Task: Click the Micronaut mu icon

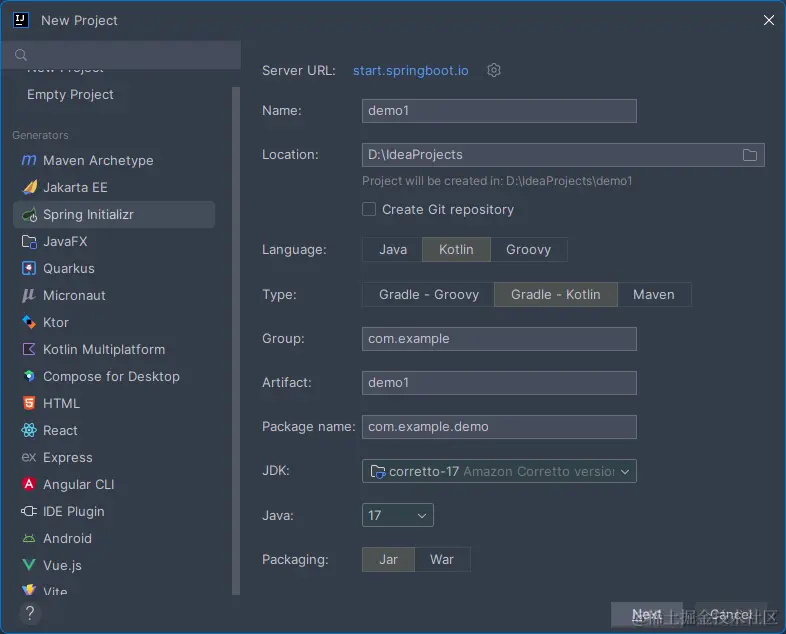Action: tap(29, 295)
